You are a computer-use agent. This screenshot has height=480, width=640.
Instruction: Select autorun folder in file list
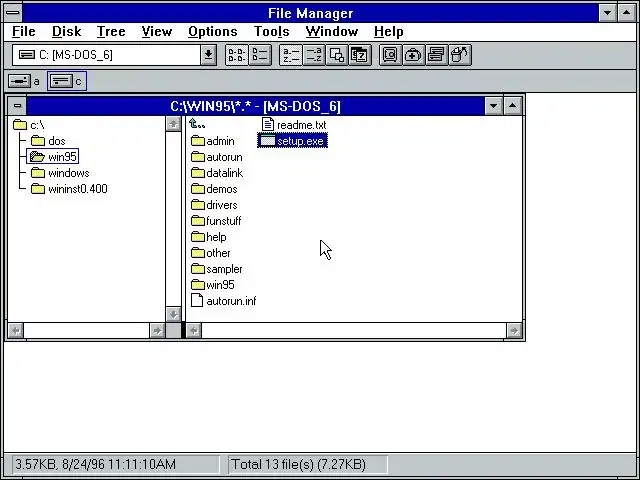[217, 157]
